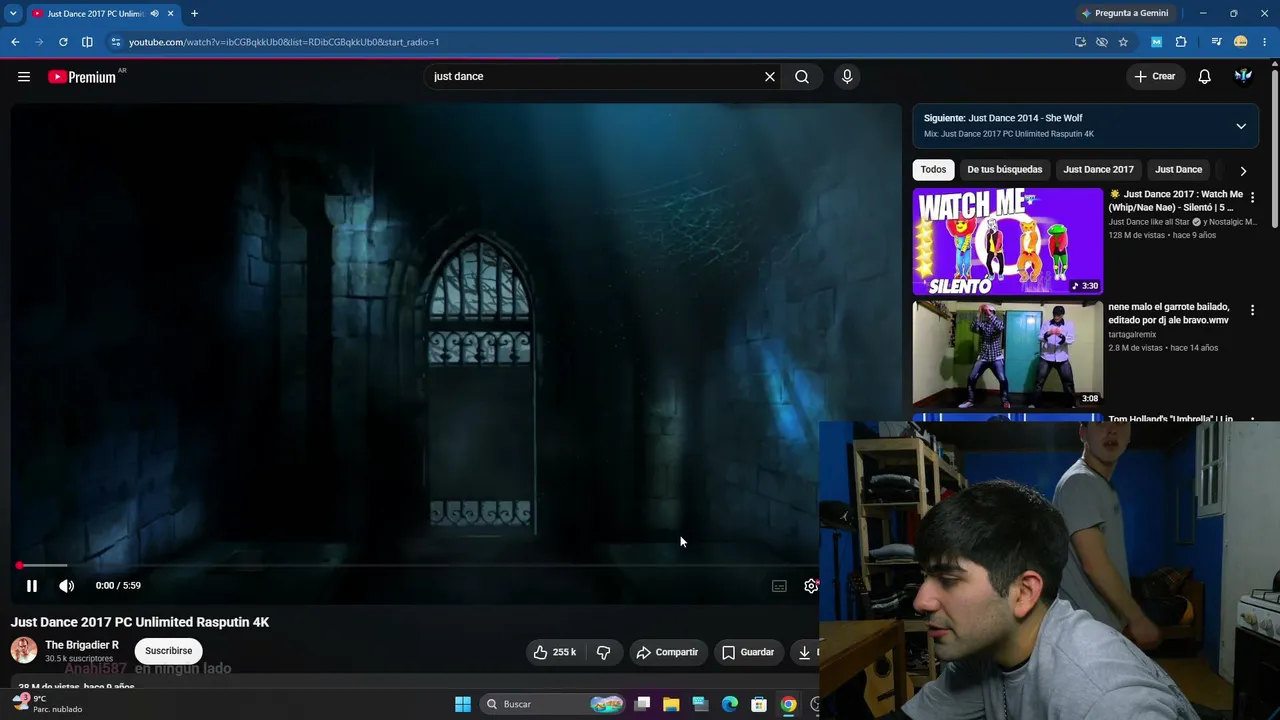
Task: Expand the mix playlist panel chevron
Action: tap(1241, 126)
